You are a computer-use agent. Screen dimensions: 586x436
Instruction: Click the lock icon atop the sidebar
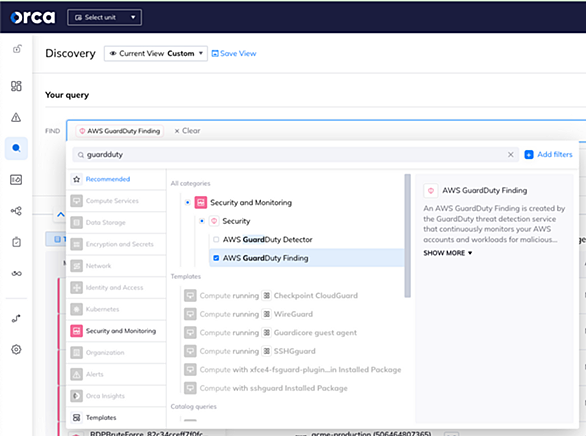[17, 49]
